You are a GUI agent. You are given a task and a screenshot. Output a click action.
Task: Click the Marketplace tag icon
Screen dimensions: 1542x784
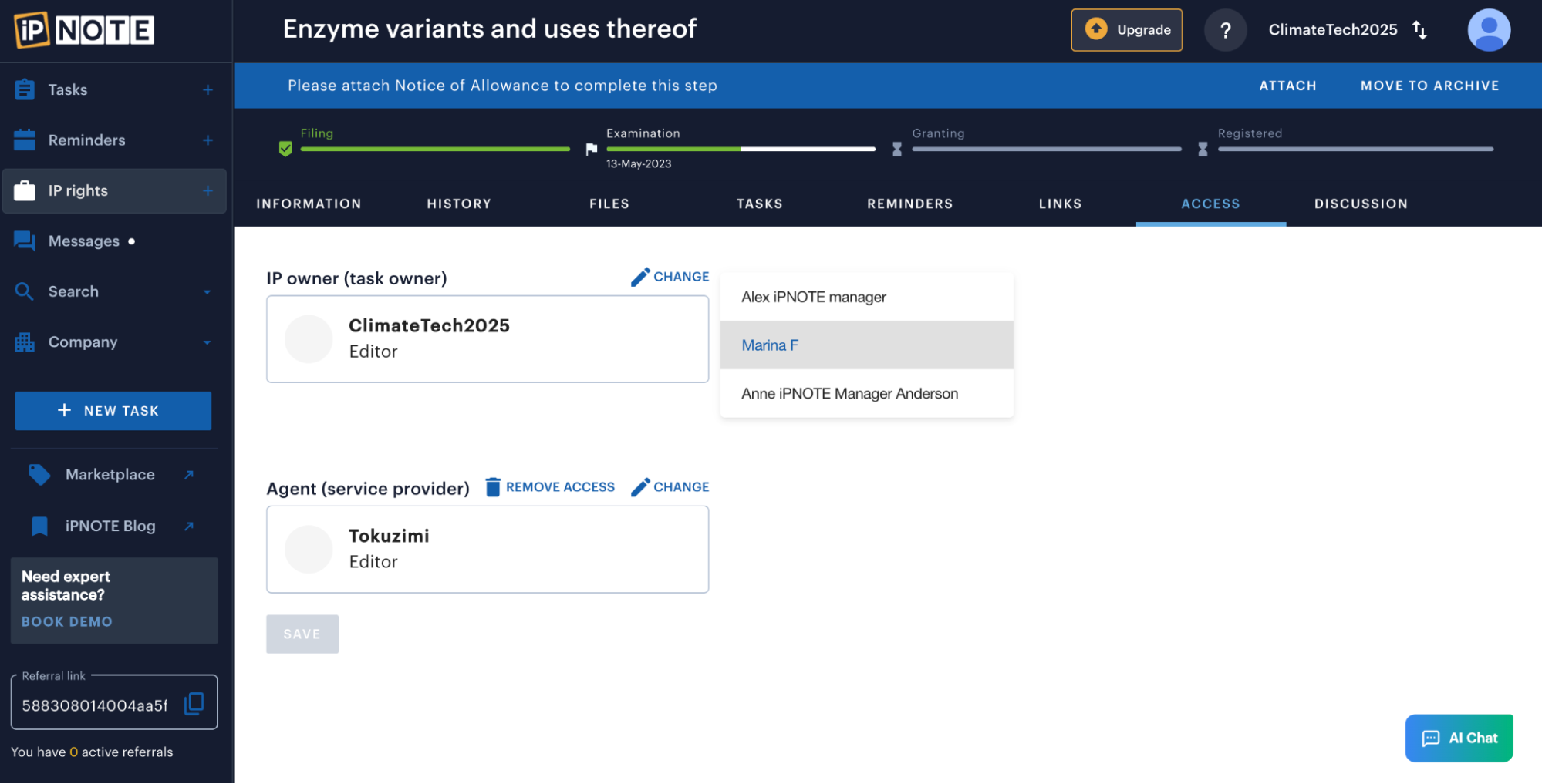(39, 475)
